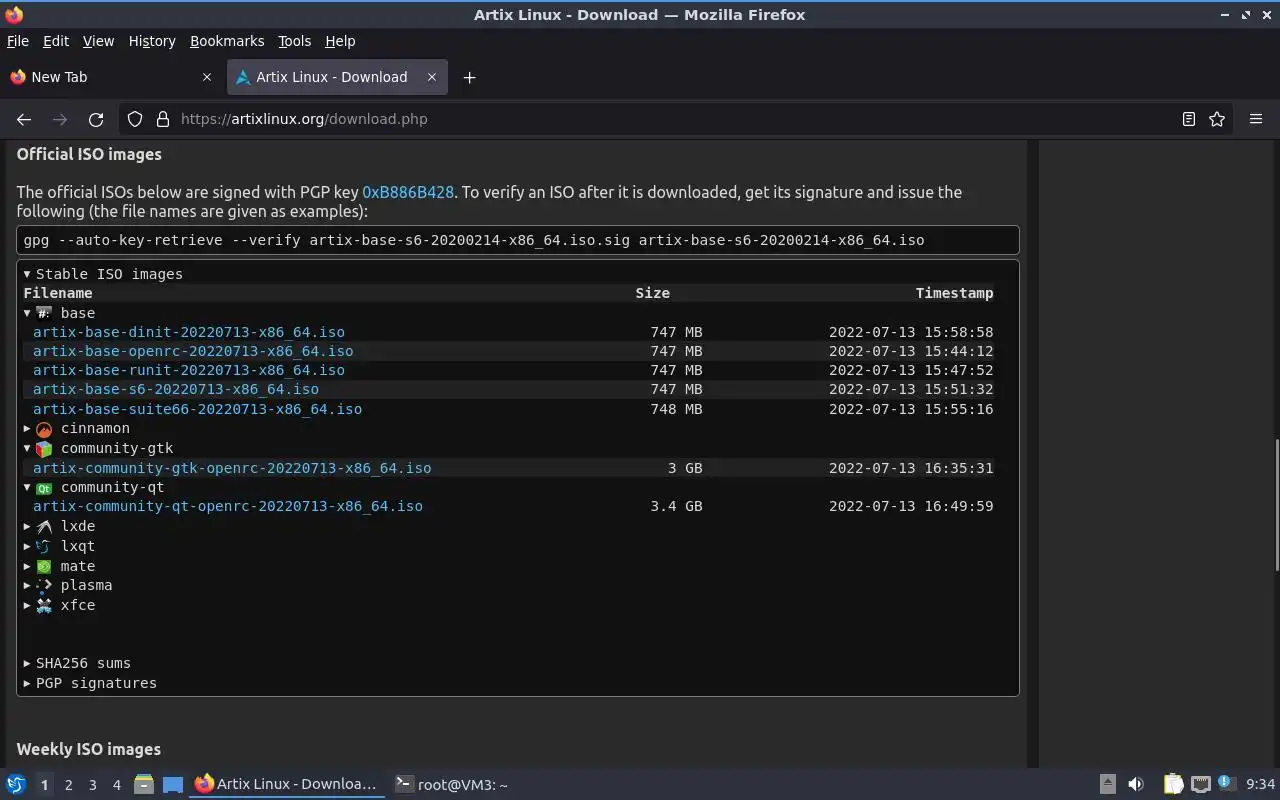Open the View menu
This screenshot has width=1280, height=800.
[98, 41]
